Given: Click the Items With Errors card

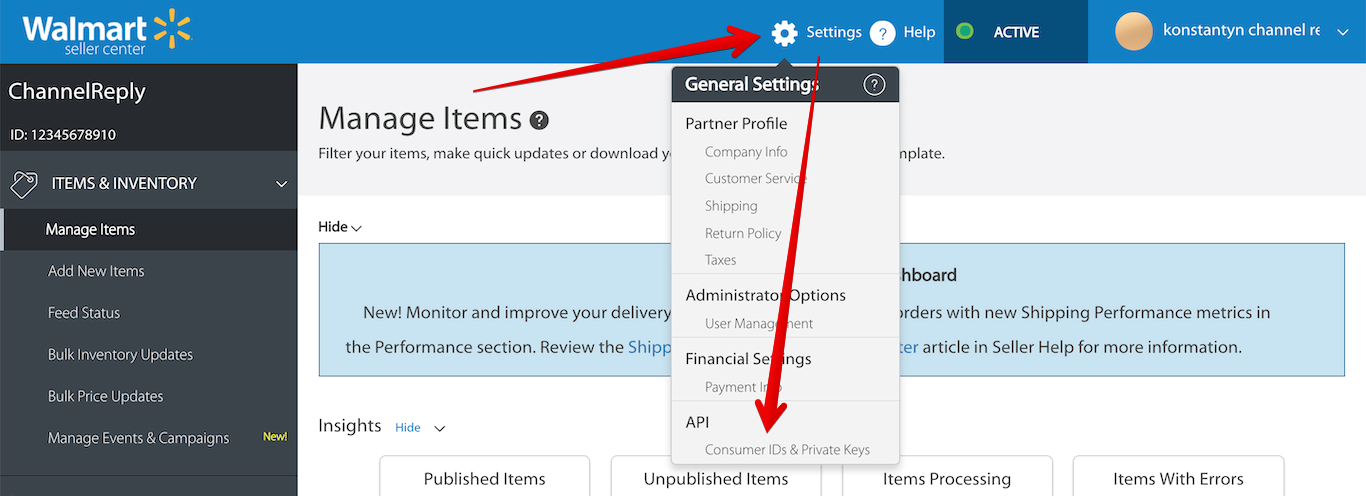Looking at the screenshot, I should pyautogui.click(x=1178, y=478).
